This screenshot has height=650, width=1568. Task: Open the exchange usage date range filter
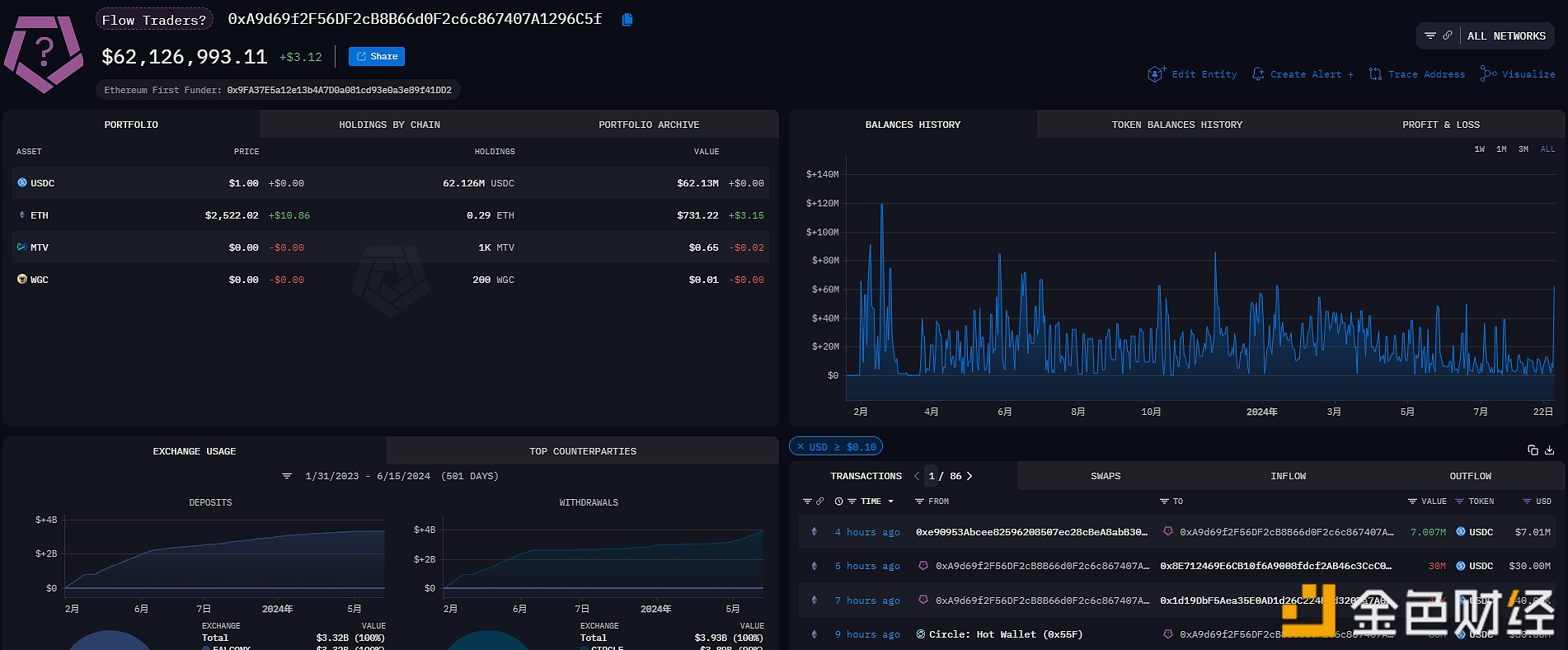(x=287, y=476)
